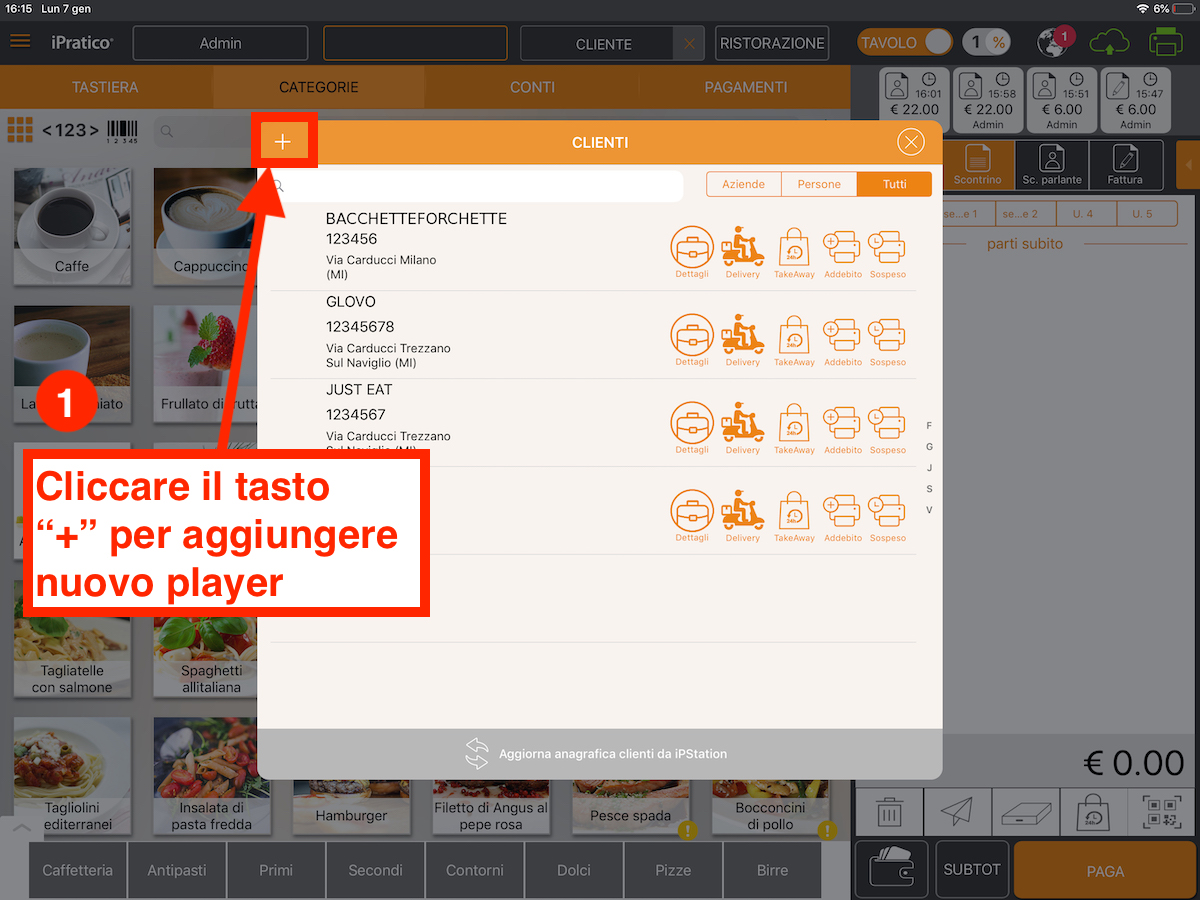
Task: Select the Caffetteria category
Action: (x=78, y=870)
